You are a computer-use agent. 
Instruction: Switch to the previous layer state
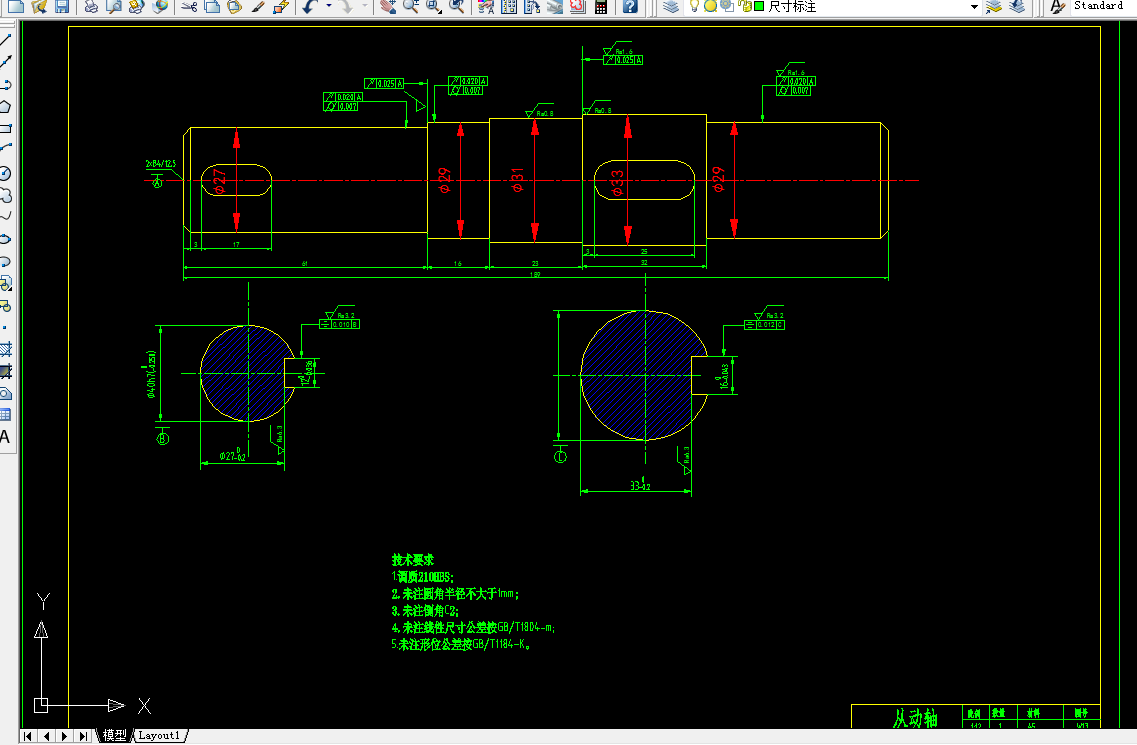[x=1017, y=7]
